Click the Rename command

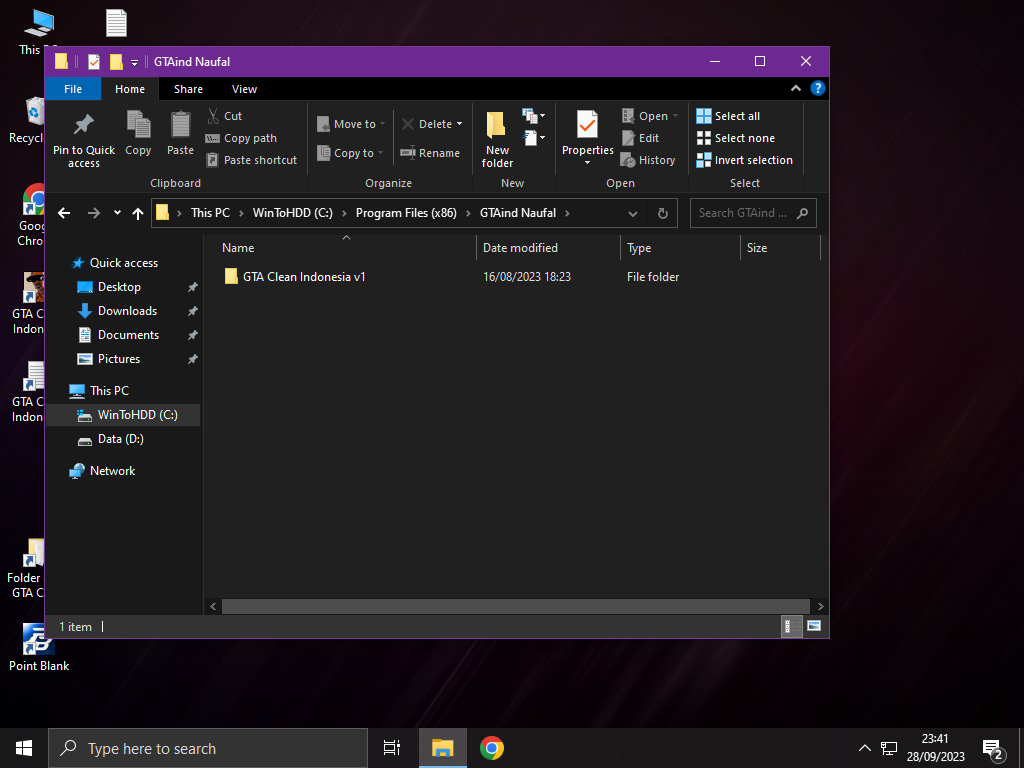430,153
